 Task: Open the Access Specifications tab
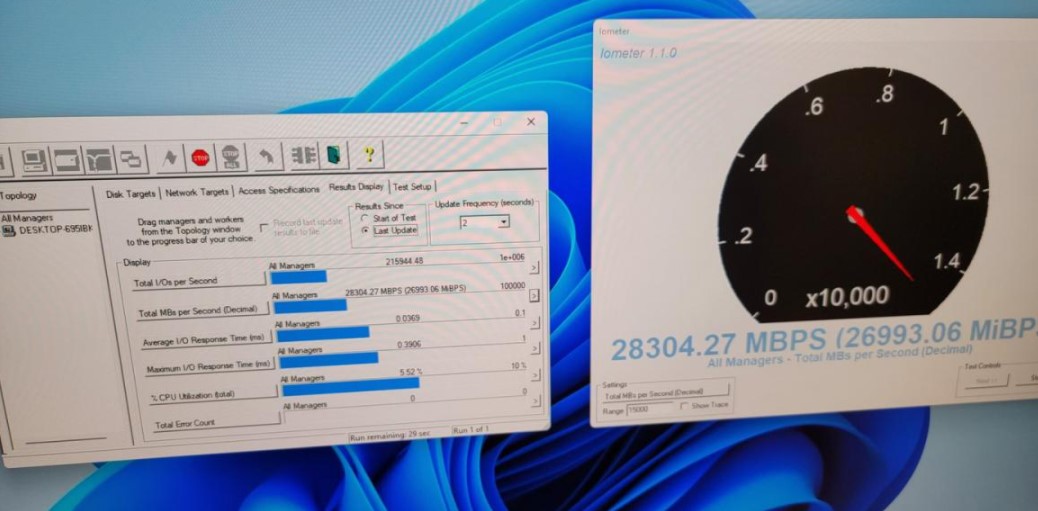coord(279,190)
